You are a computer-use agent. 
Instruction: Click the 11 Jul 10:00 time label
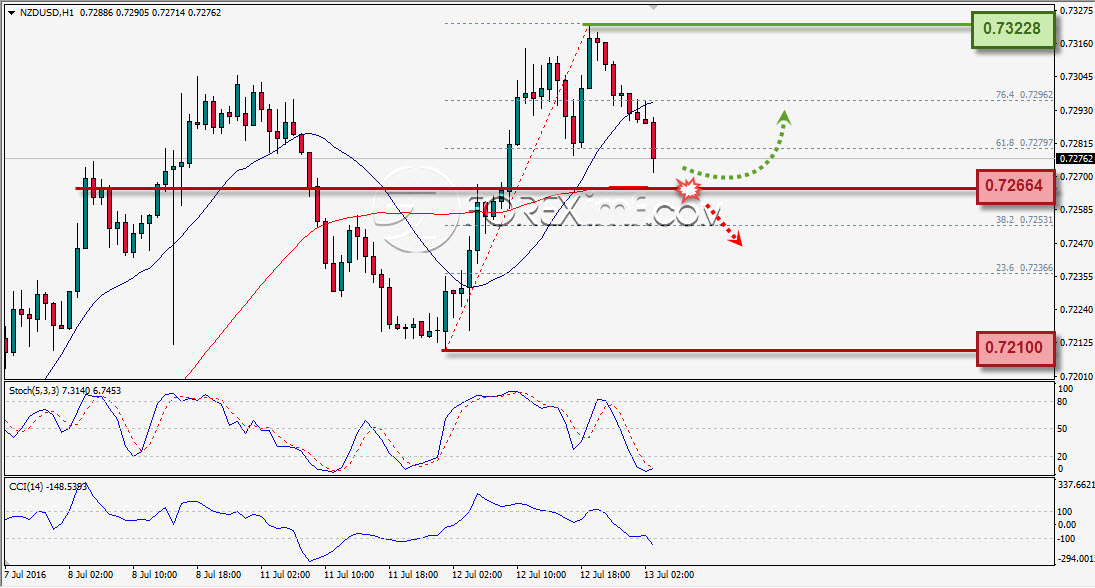(x=349, y=575)
